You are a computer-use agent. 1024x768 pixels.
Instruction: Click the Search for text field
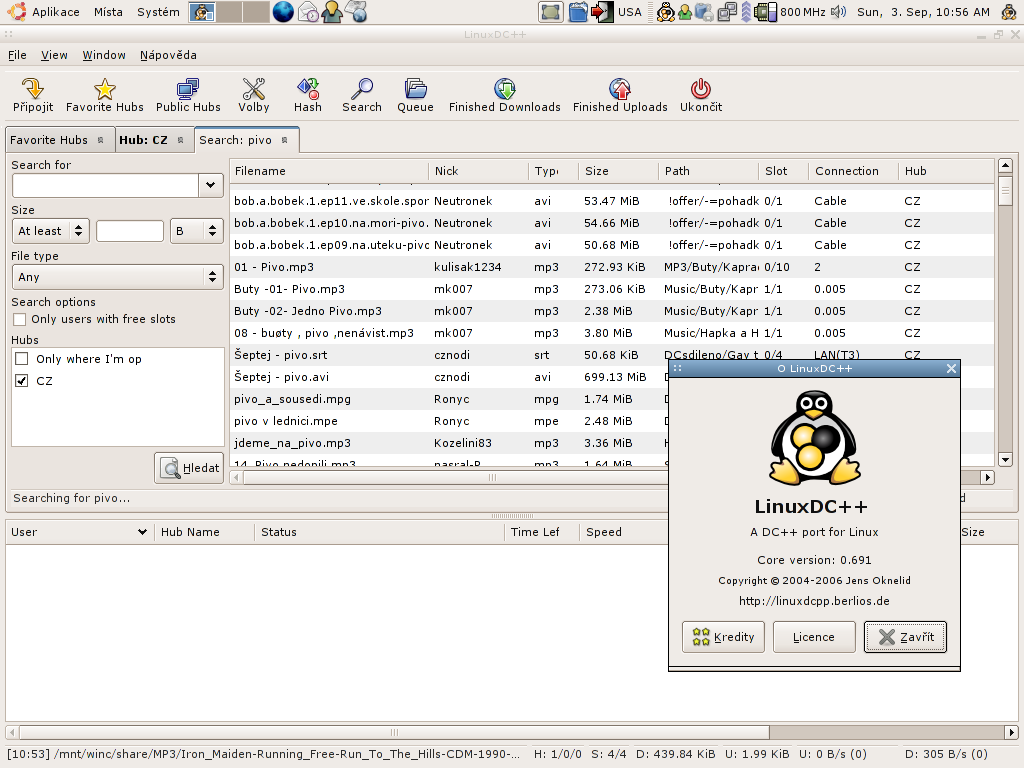(x=105, y=185)
